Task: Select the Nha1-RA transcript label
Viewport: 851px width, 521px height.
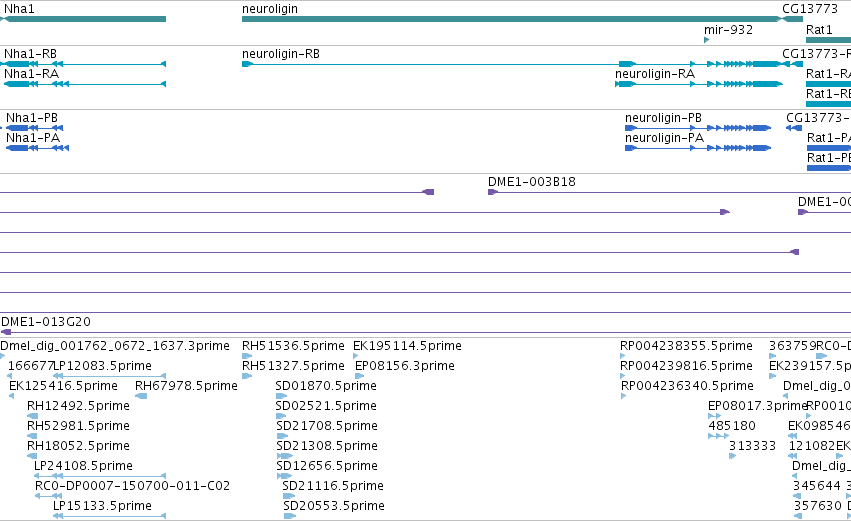Action: (31, 73)
